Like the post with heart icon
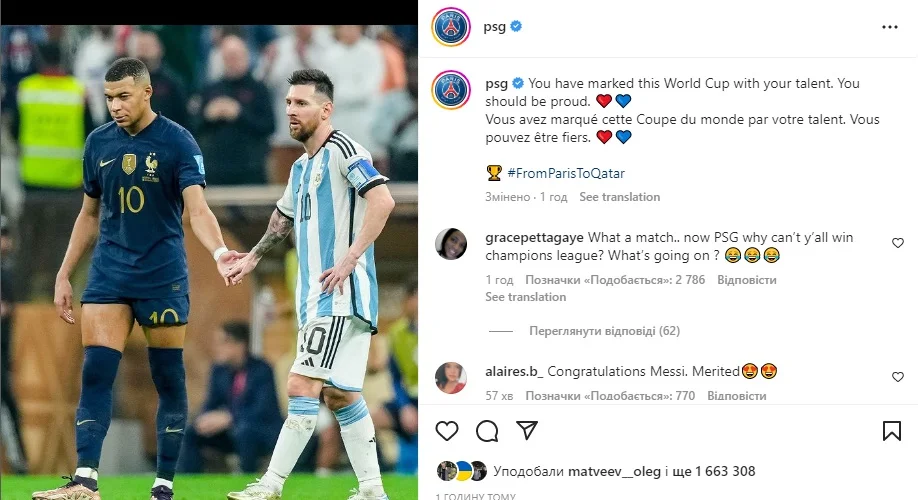 coord(447,431)
